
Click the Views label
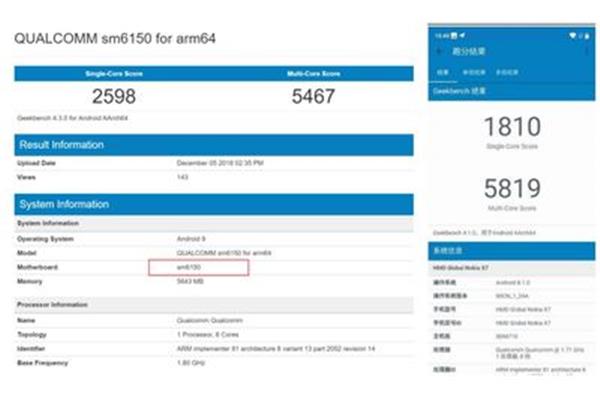click(26, 177)
